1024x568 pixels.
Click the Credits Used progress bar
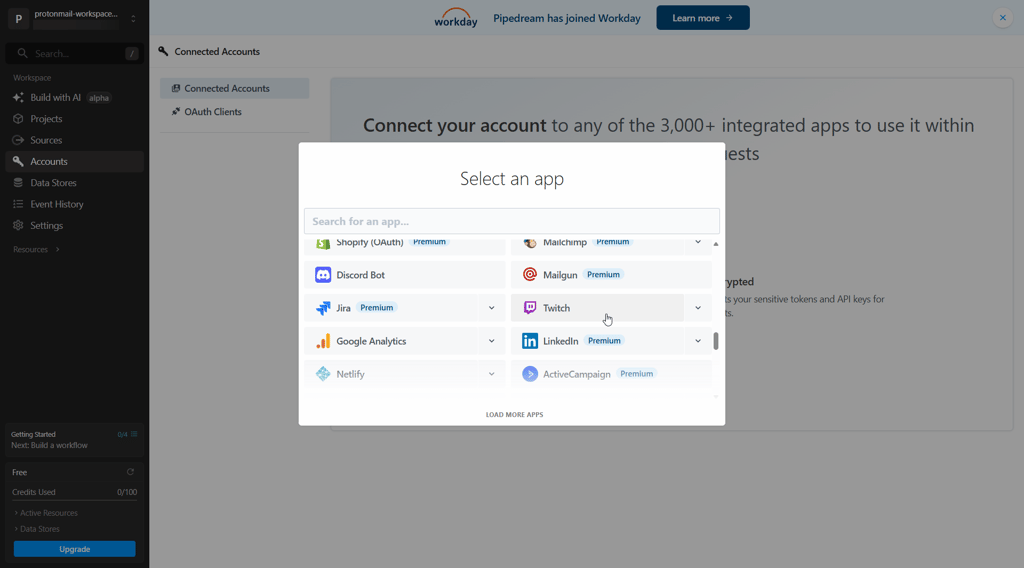coord(74,501)
